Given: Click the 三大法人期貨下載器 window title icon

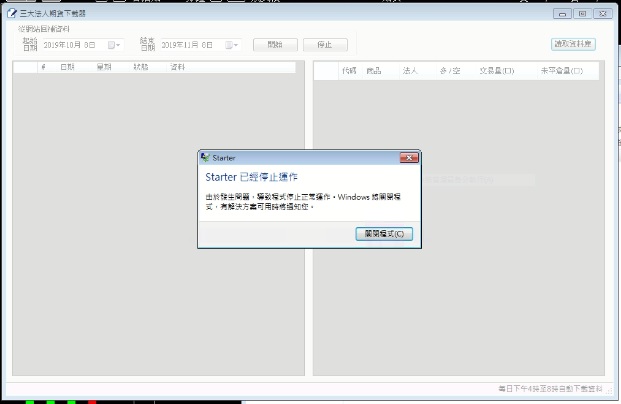Looking at the screenshot, I should tap(12, 13).
